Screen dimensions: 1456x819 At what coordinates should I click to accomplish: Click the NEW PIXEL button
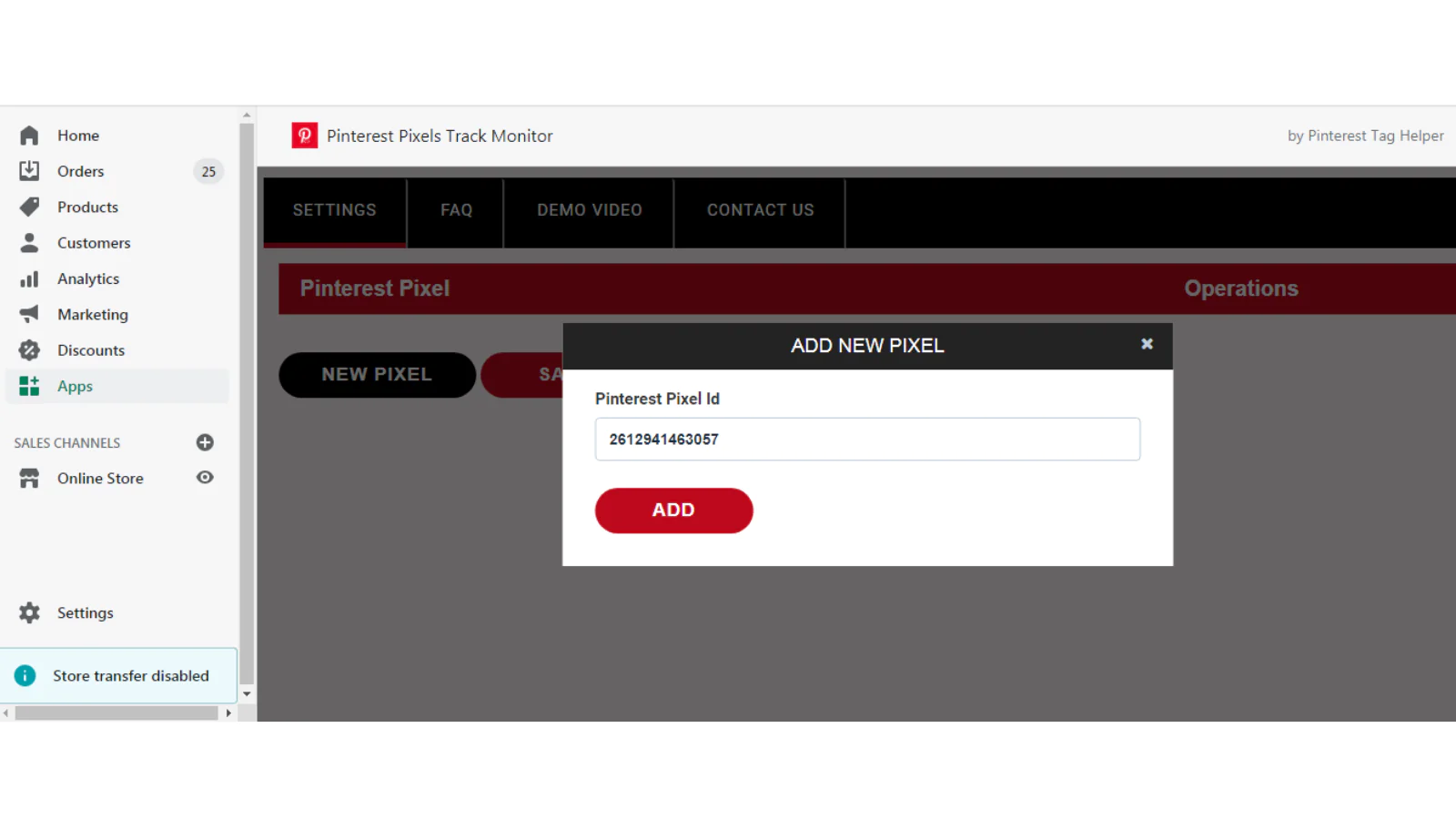[x=377, y=375]
